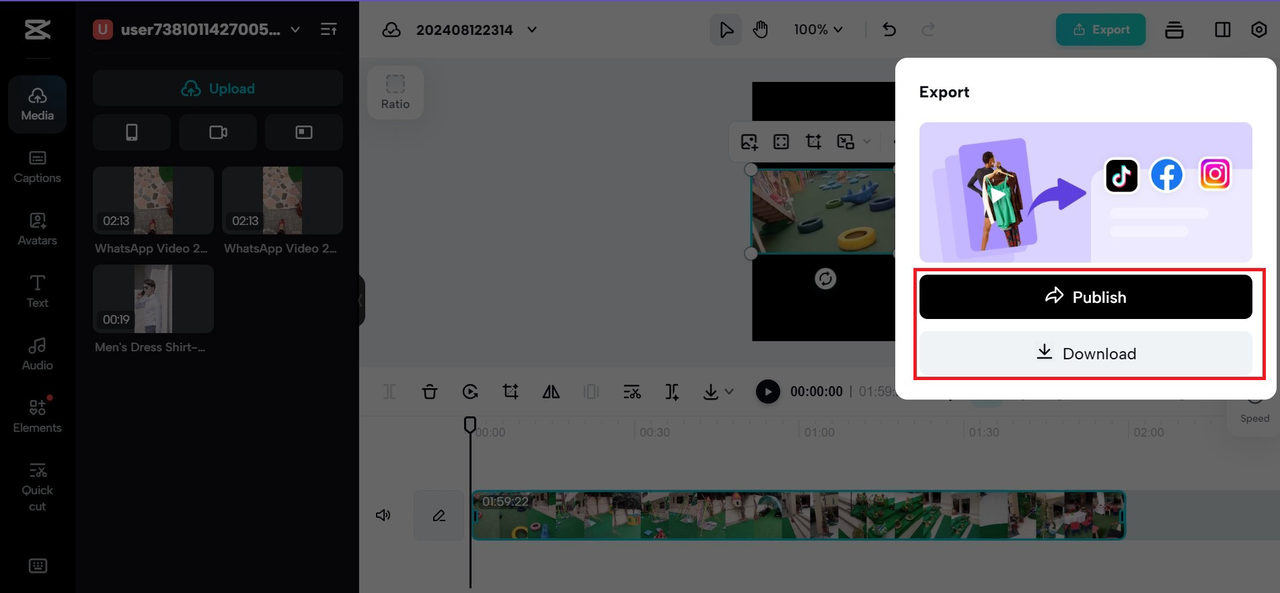Select the pointer selection tool
This screenshot has width=1280, height=593.
[x=727, y=30]
